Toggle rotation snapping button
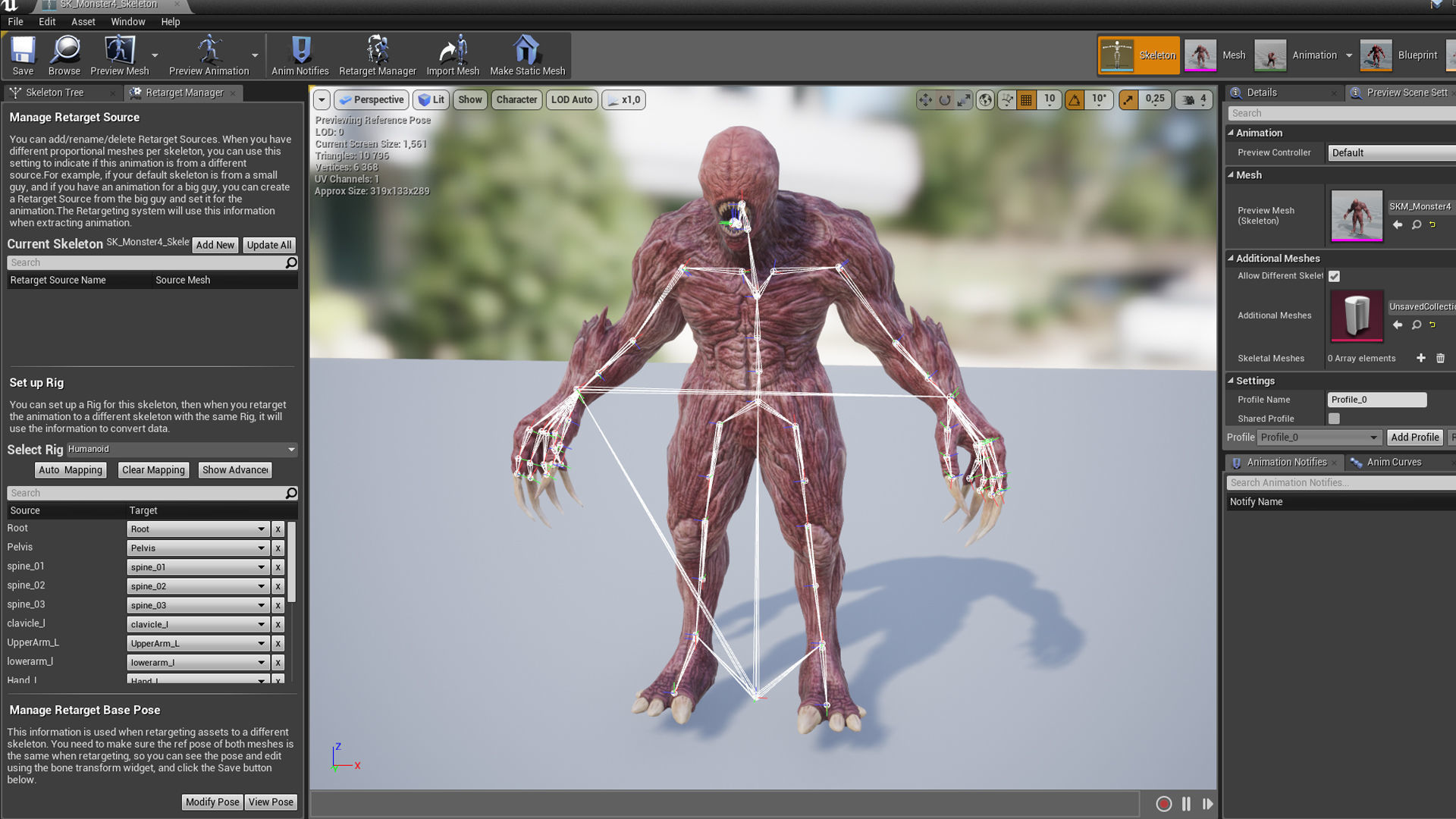 pos(1075,99)
